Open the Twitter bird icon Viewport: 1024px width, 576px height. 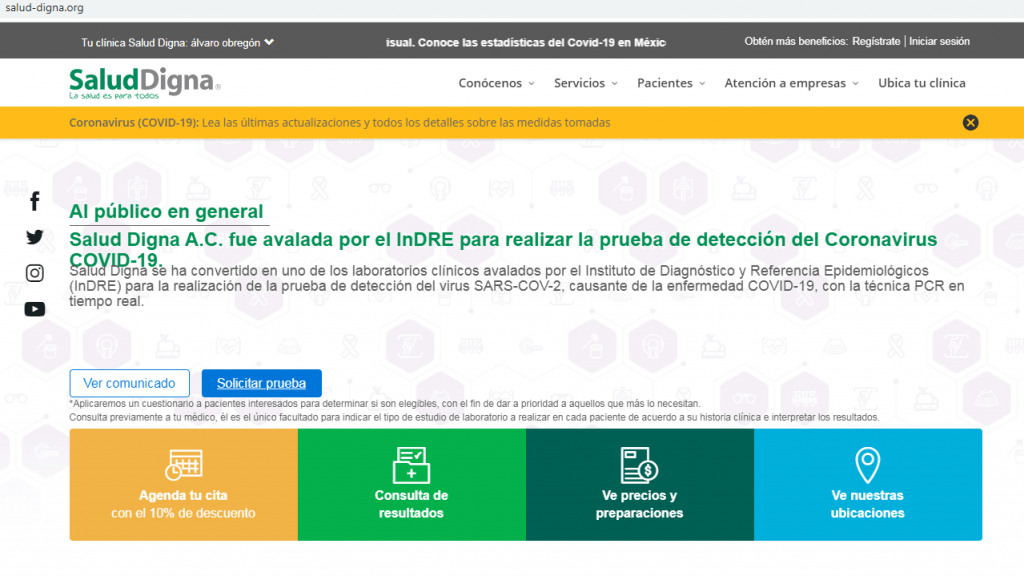click(35, 237)
